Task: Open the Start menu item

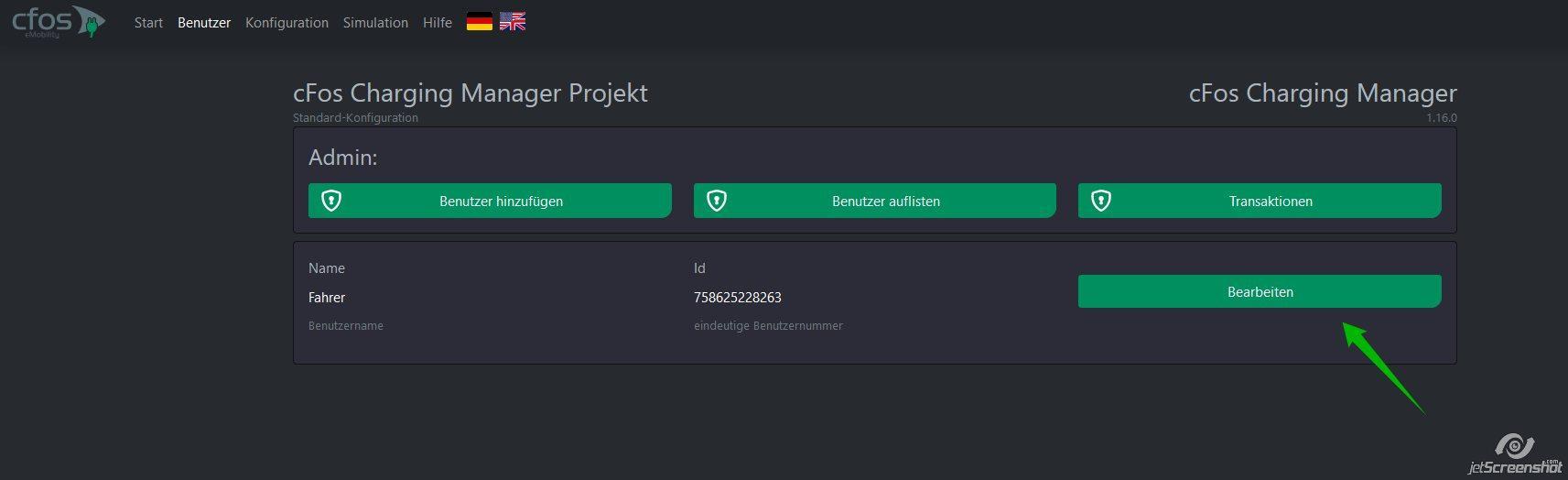Action: [x=148, y=23]
